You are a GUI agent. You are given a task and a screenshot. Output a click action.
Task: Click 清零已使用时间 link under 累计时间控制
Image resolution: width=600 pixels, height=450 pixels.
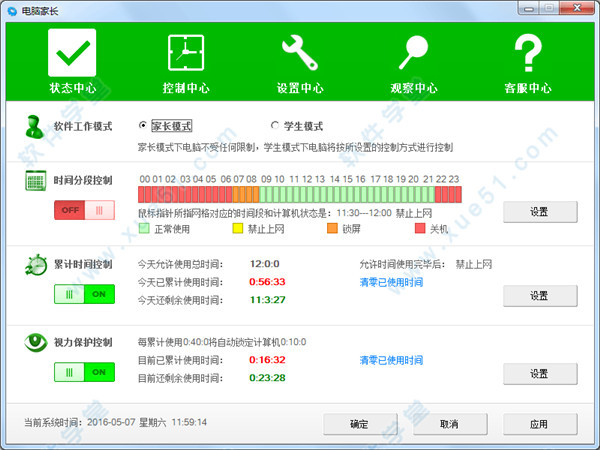pyautogui.click(x=391, y=283)
